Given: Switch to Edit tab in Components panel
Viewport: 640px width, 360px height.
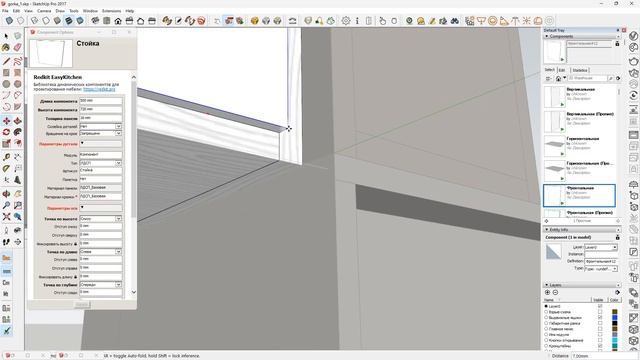Looking at the screenshot, I should 562,70.
